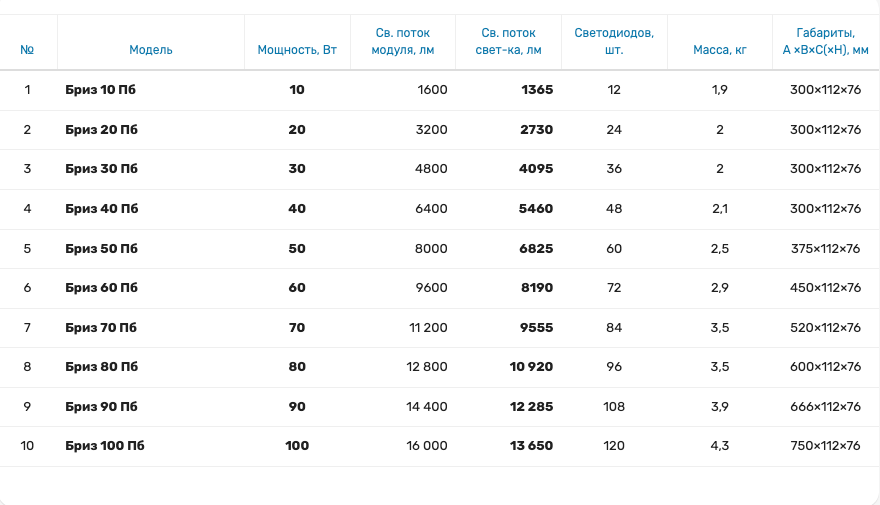This screenshot has height=505, width=880.
Task: Pick the Бриз 60 Пб model
Action: click(101, 288)
